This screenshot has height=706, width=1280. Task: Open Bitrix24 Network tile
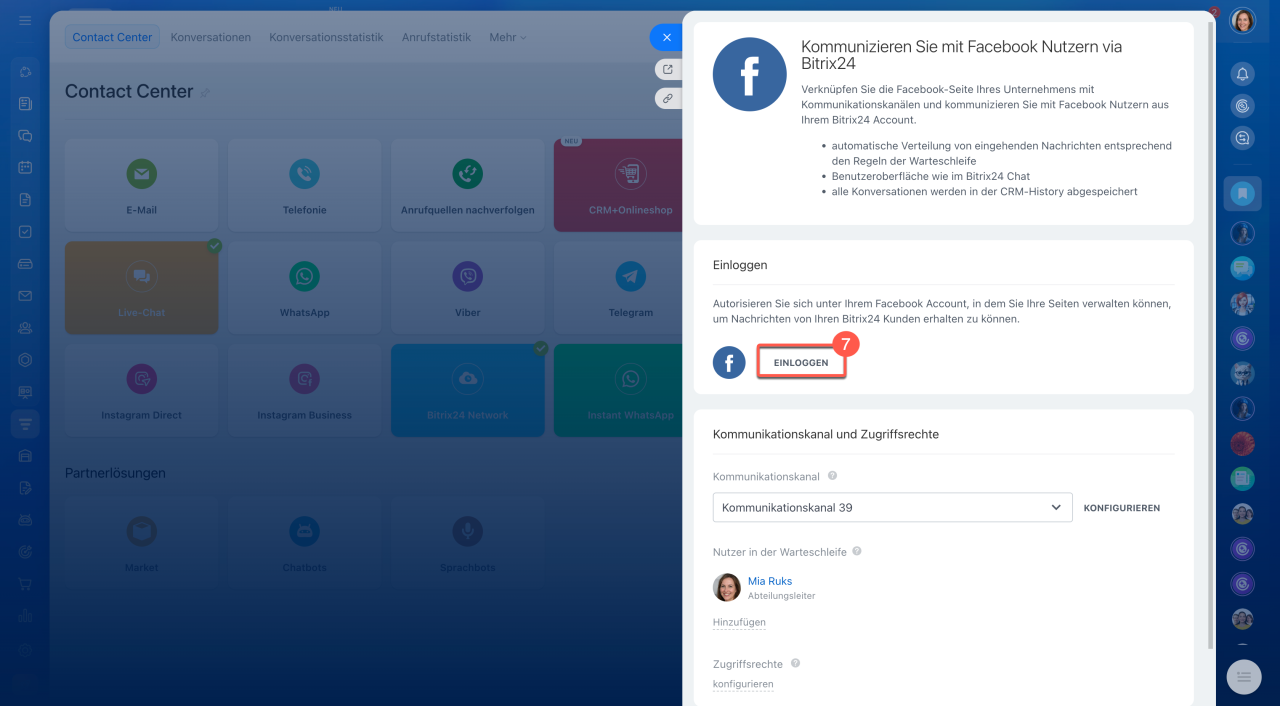click(467, 391)
